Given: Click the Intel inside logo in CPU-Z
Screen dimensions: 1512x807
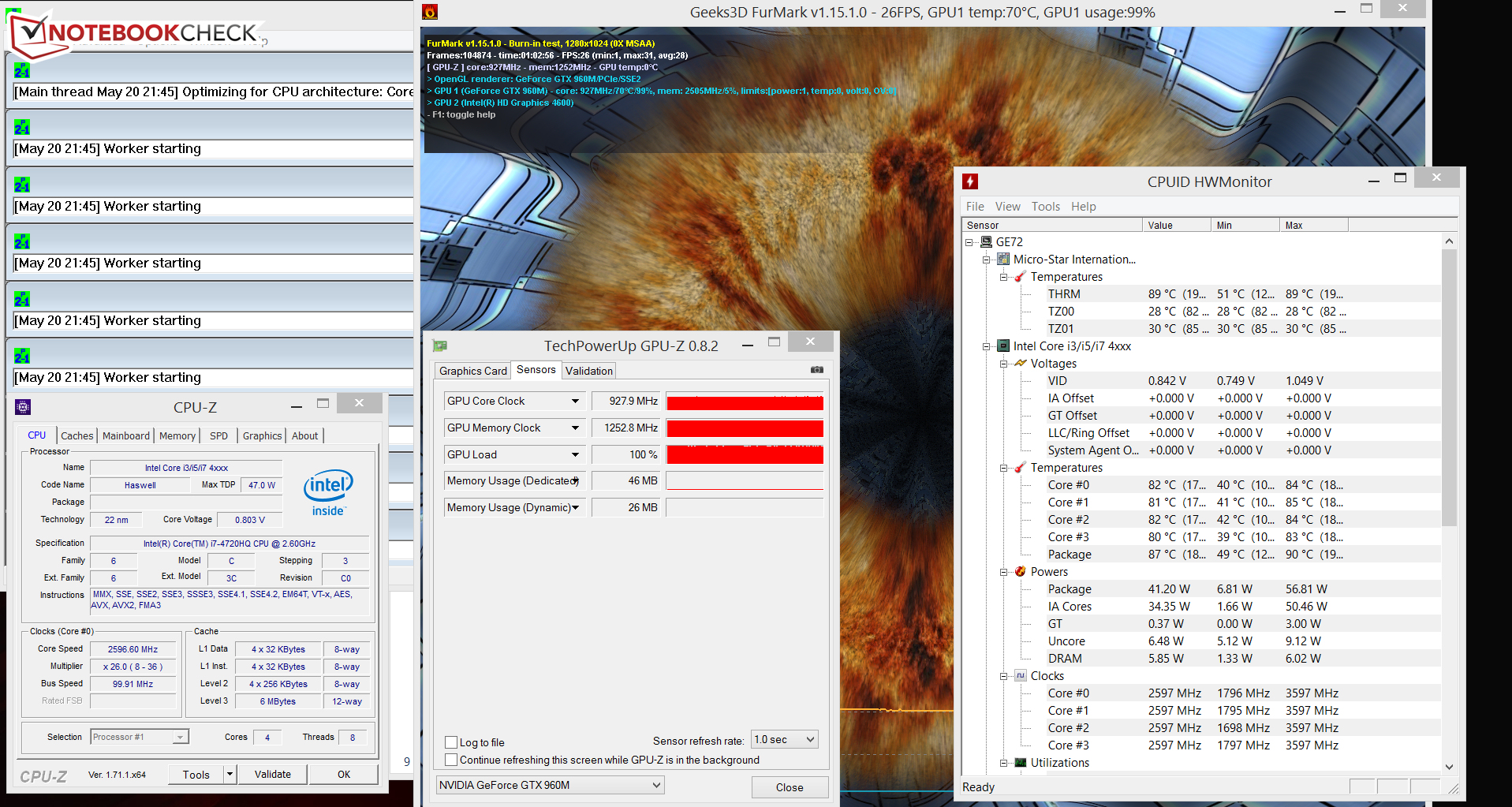Looking at the screenshot, I should [328, 492].
